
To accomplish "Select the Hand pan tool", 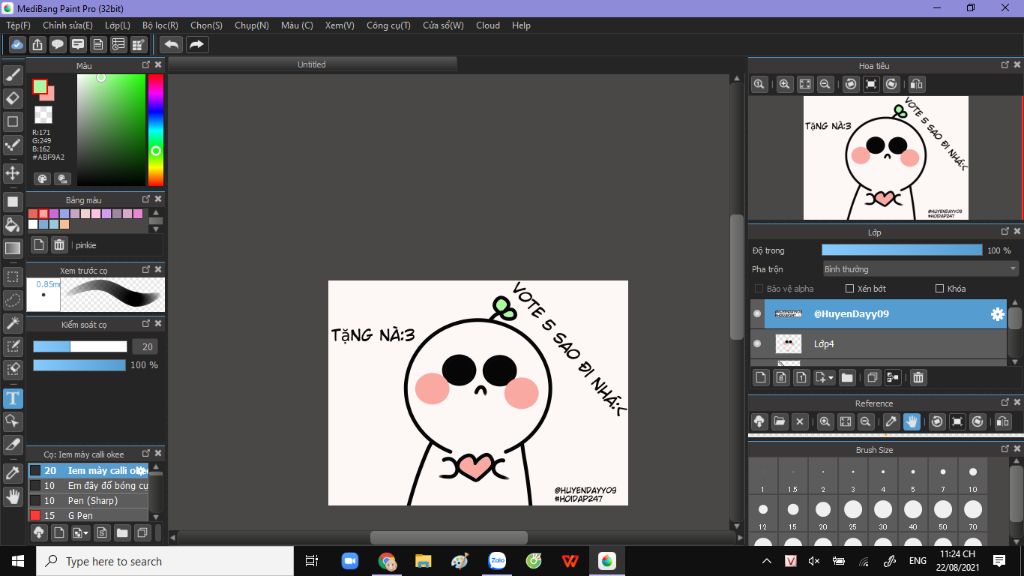I will tap(13, 496).
